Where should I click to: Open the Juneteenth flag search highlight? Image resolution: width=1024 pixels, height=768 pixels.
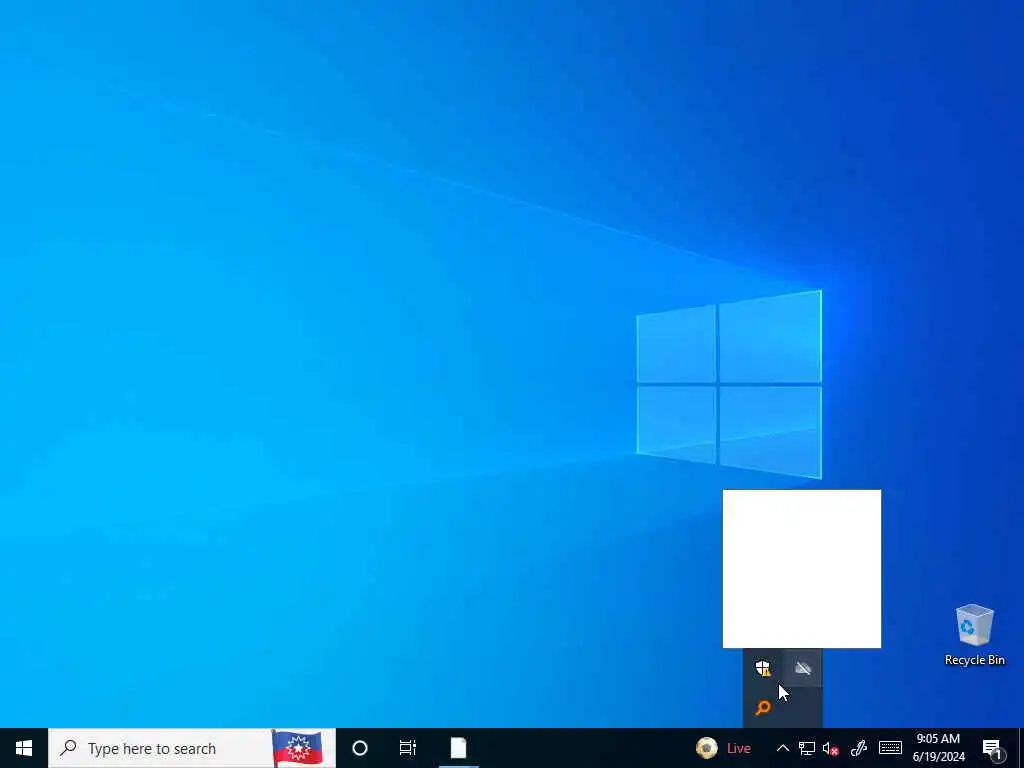298,748
